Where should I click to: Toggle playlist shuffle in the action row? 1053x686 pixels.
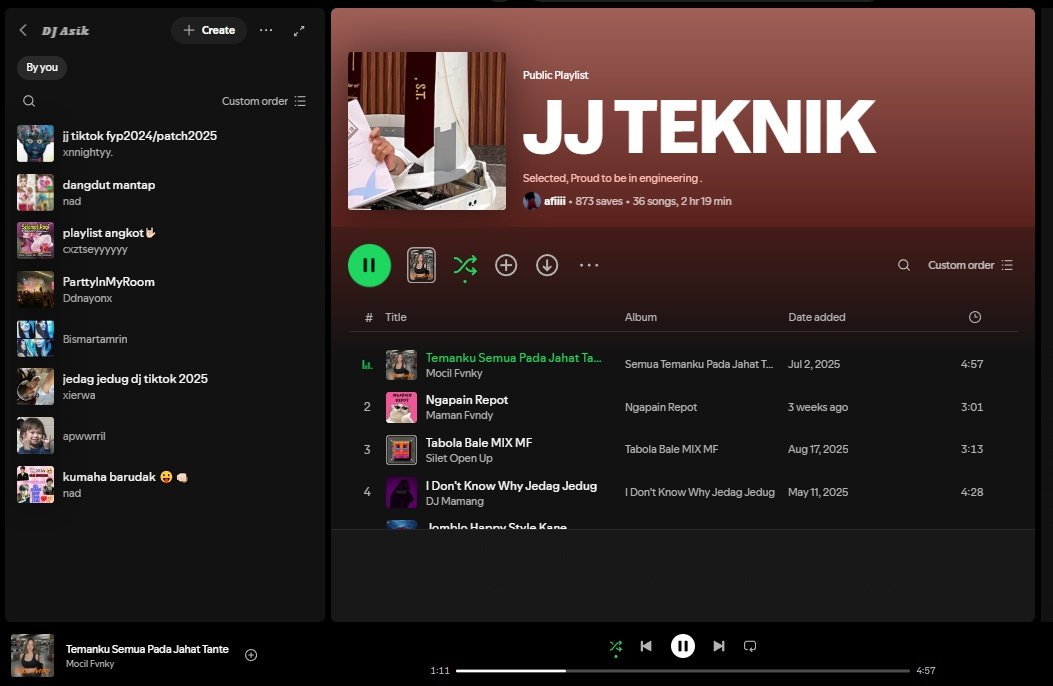(465, 265)
